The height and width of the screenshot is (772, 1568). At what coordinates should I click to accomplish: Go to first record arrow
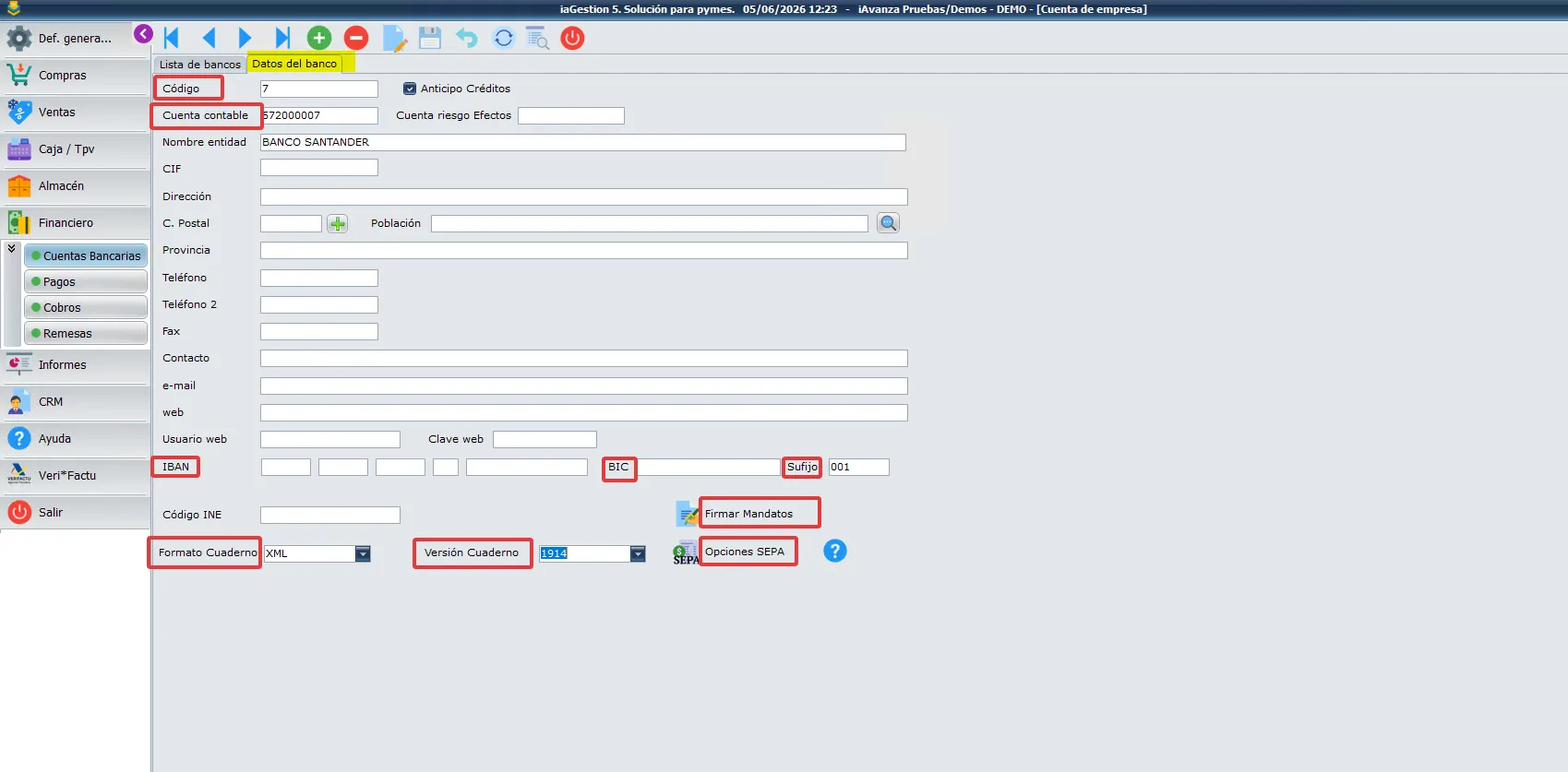click(x=172, y=38)
